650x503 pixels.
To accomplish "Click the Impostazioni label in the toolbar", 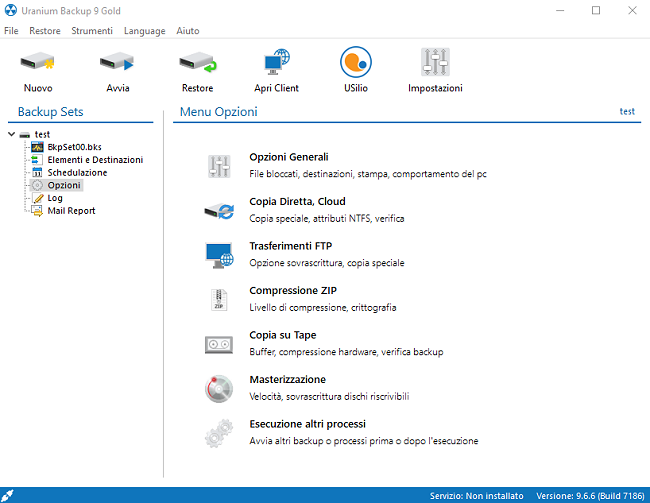I will pos(435,88).
